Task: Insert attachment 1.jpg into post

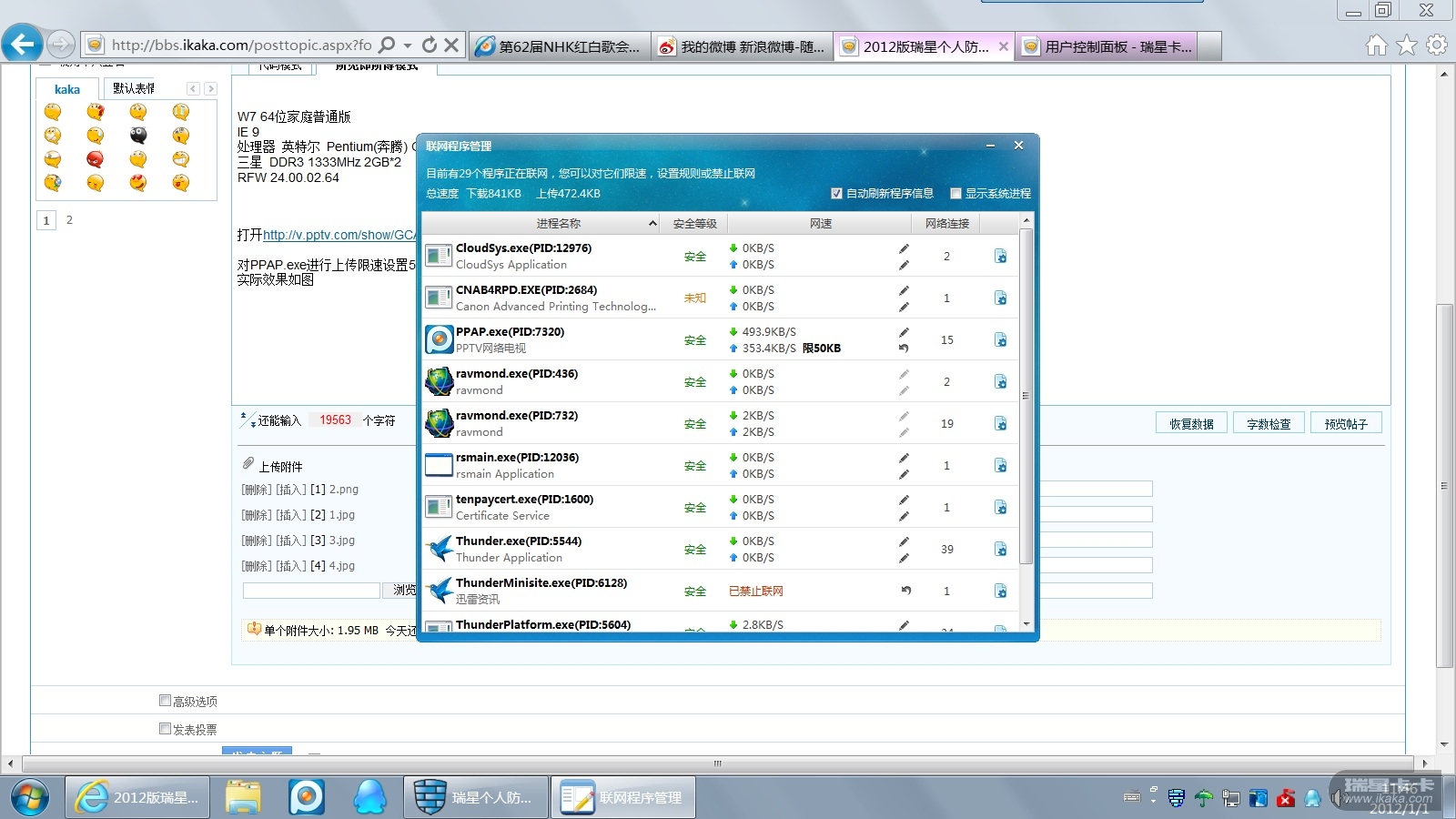Action: coord(291,515)
